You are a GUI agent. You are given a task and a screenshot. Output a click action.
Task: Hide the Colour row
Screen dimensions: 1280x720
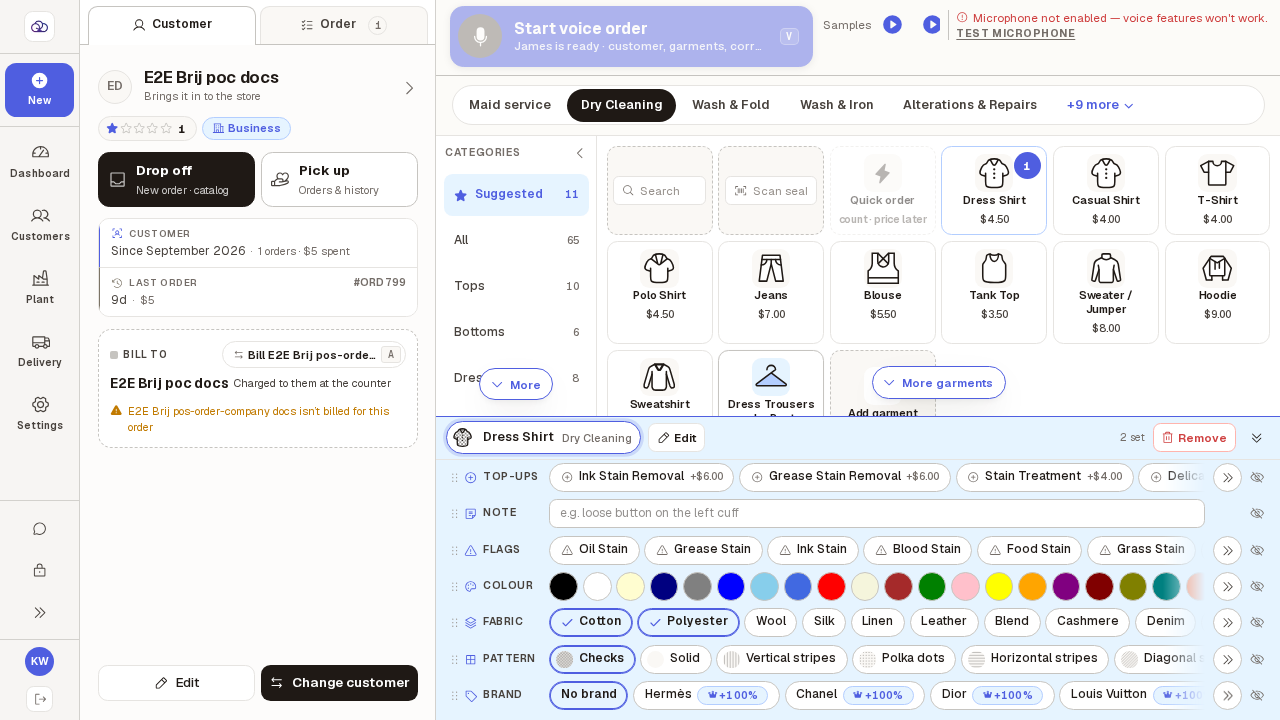click(x=1258, y=586)
